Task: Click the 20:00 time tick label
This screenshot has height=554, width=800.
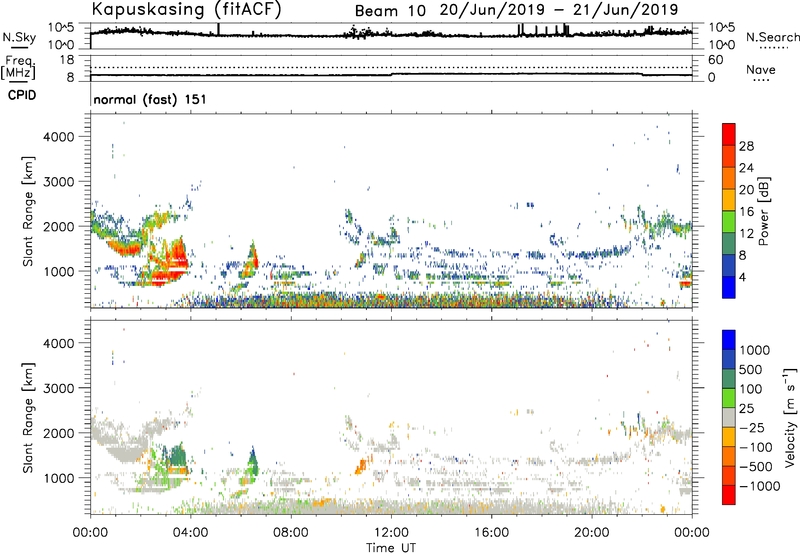Action: [x=591, y=533]
